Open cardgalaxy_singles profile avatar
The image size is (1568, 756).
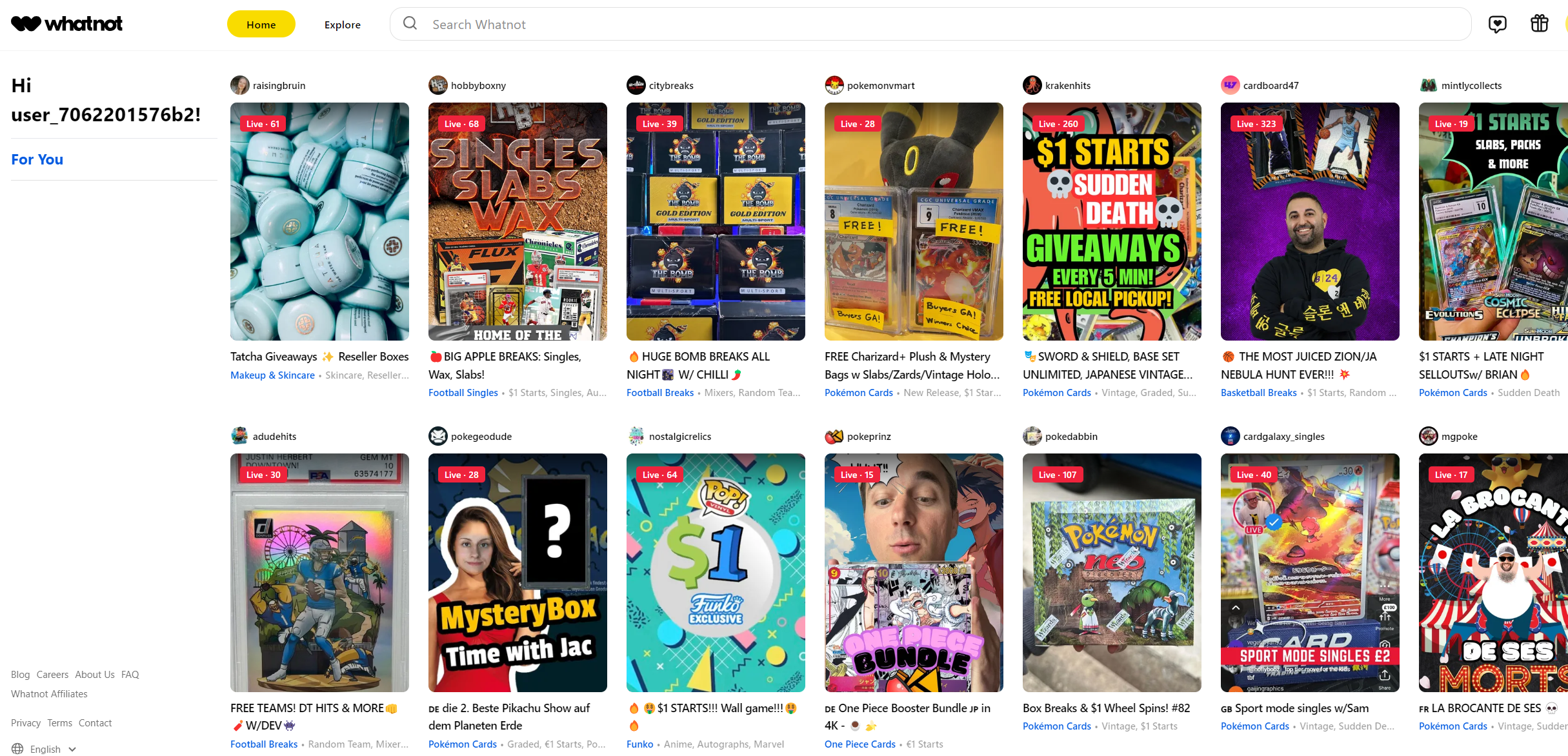click(1230, 436)
